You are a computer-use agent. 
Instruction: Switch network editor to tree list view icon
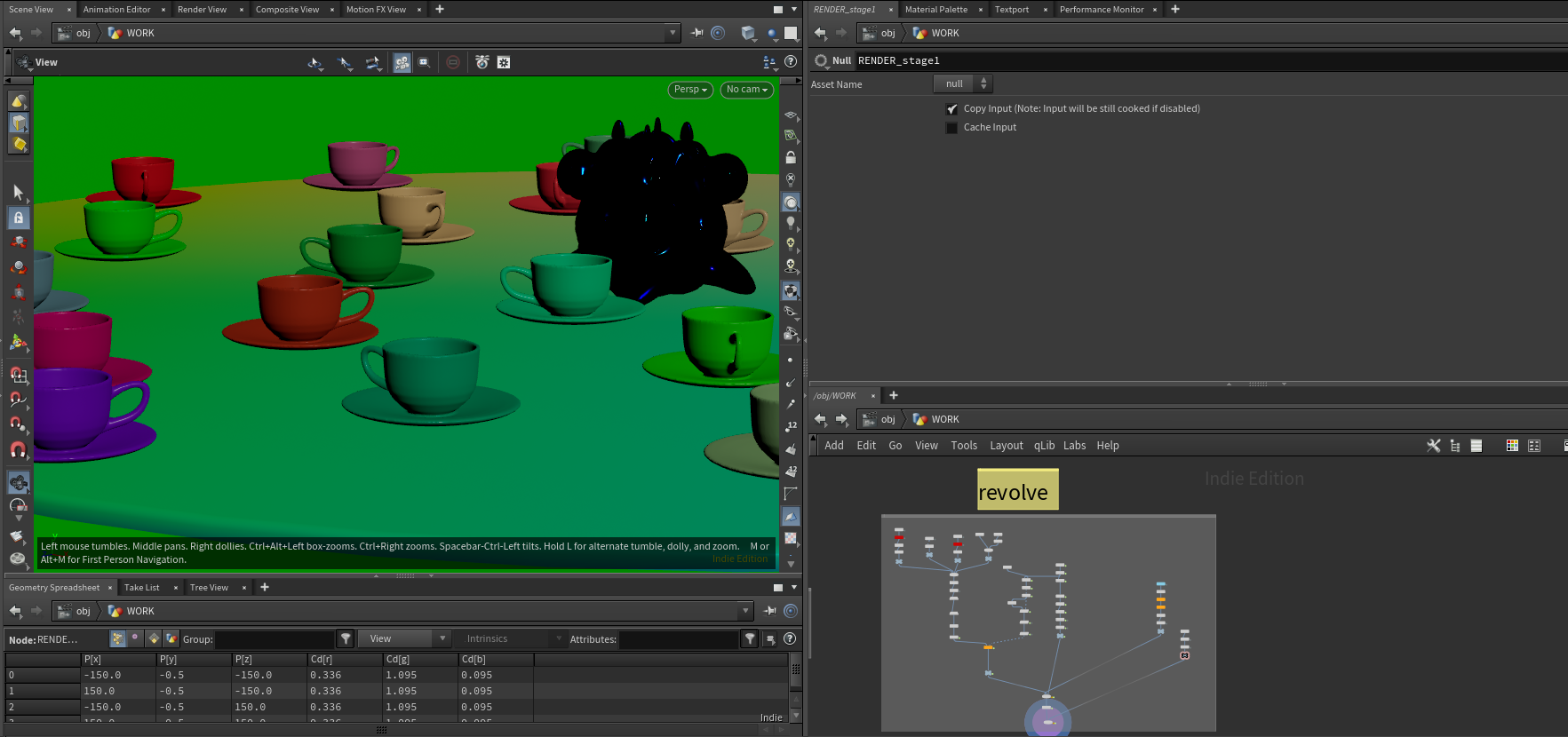coord(1455,446)
